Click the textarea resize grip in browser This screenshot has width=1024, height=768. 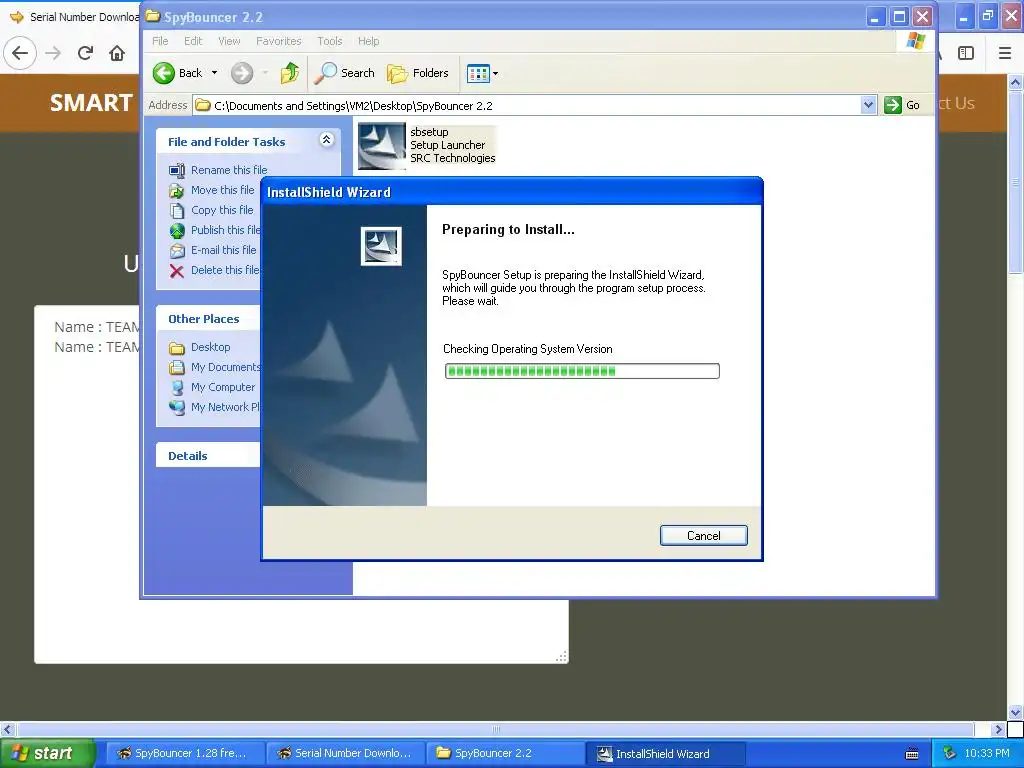point(562,657)
